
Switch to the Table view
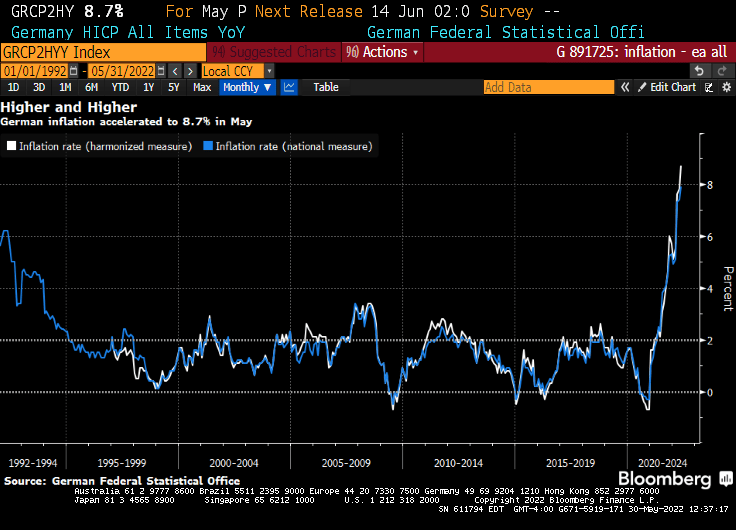coord(326,88)
